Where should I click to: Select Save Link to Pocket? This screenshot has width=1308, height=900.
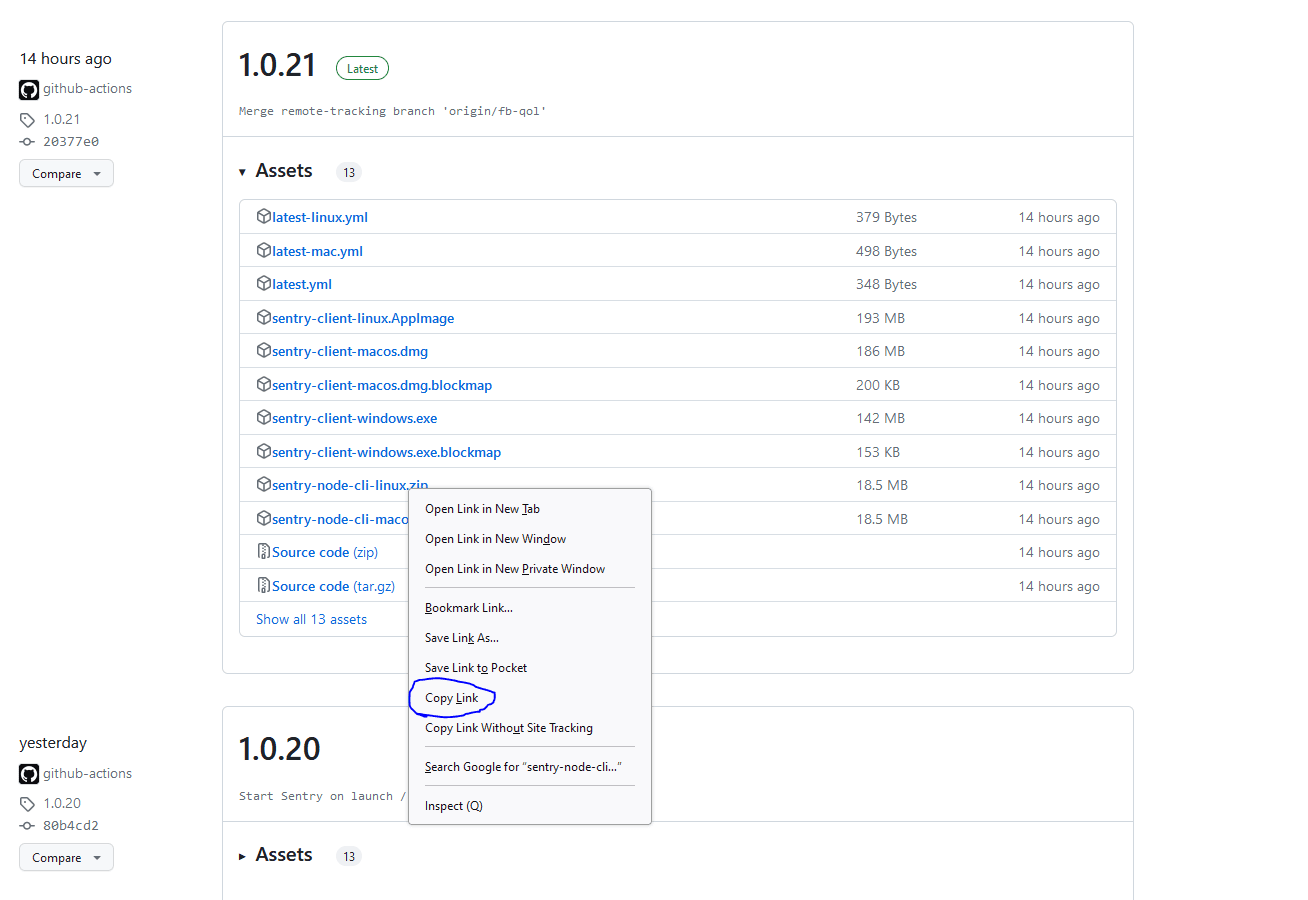530,668
